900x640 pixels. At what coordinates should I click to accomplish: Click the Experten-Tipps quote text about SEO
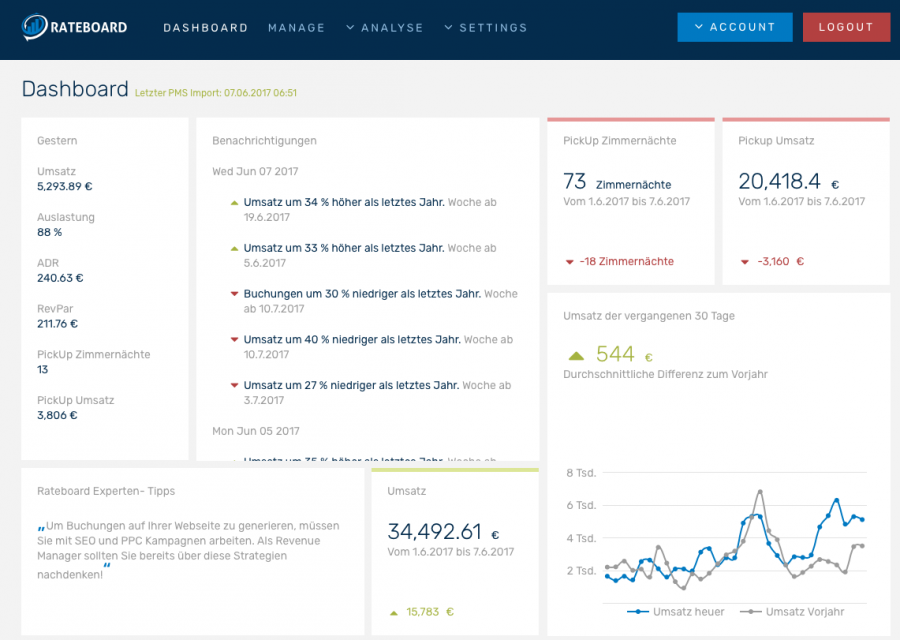coord(189,549)
